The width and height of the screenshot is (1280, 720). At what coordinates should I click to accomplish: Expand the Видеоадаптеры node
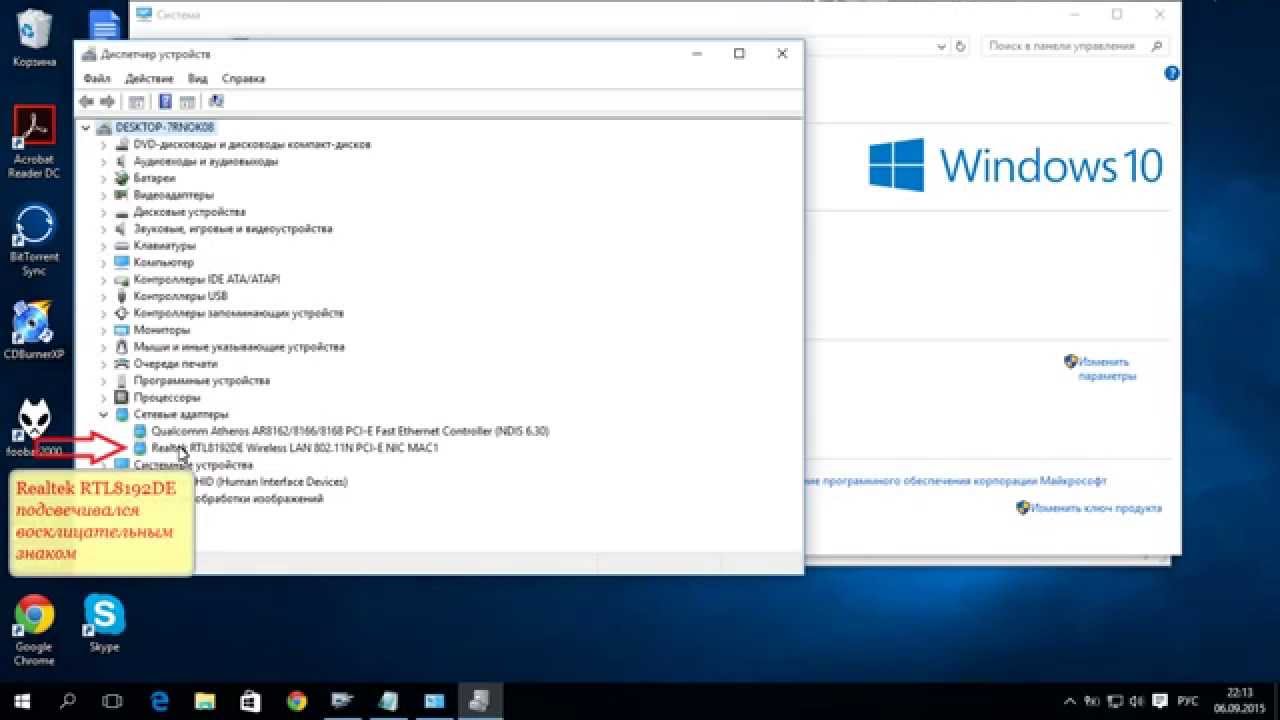point(103,195)
